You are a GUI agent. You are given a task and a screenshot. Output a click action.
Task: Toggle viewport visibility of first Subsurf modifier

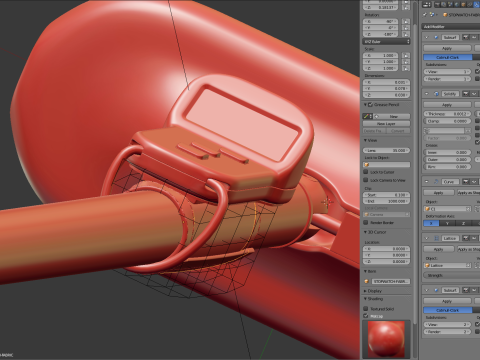click(473, 37)
